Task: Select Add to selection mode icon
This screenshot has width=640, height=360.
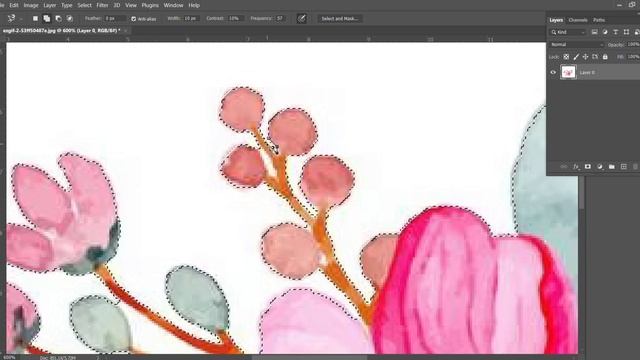Action: 47,18
